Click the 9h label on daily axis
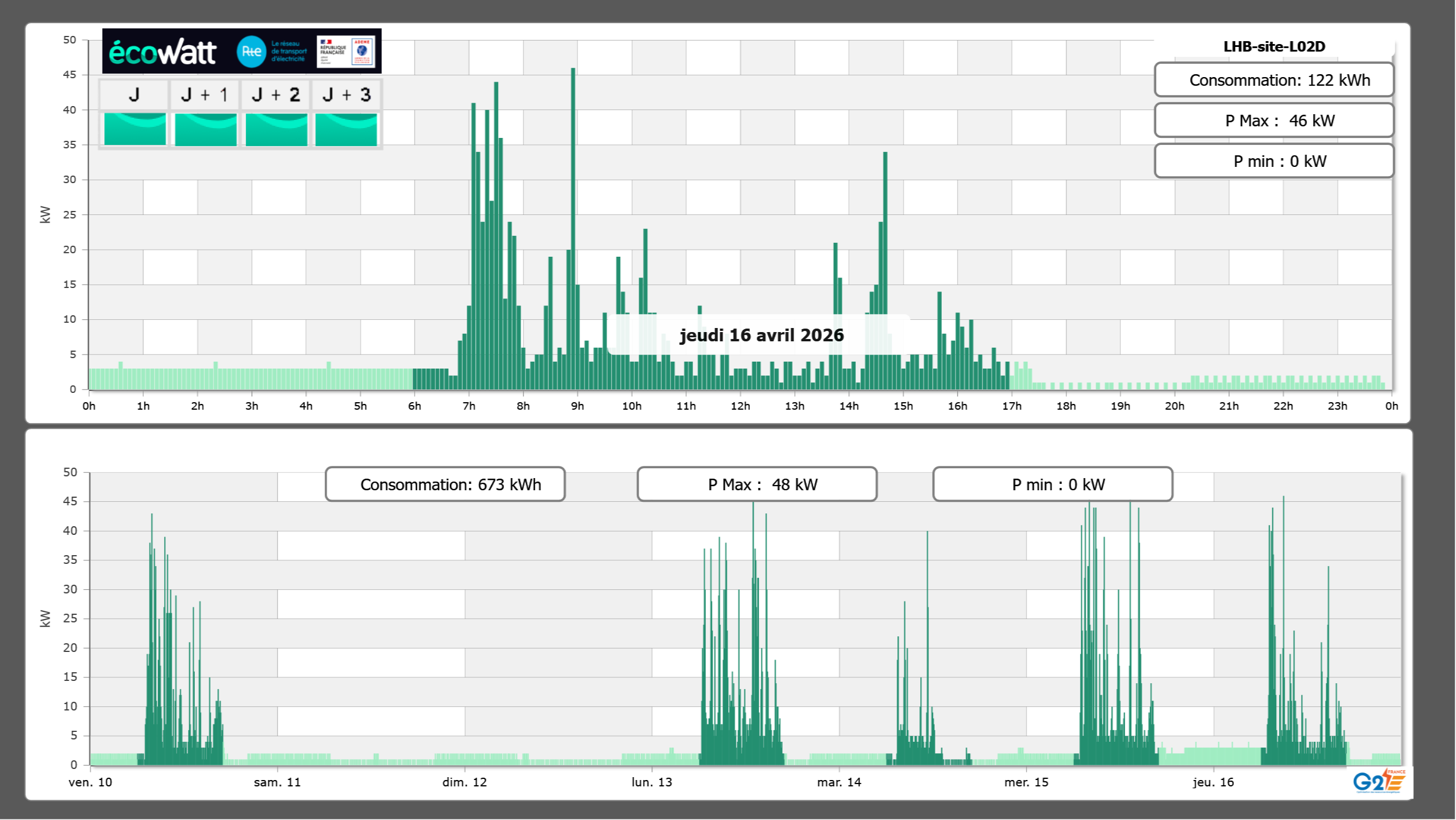The height and width of the screenshot is (820, 1456). [x=577, y=406]
